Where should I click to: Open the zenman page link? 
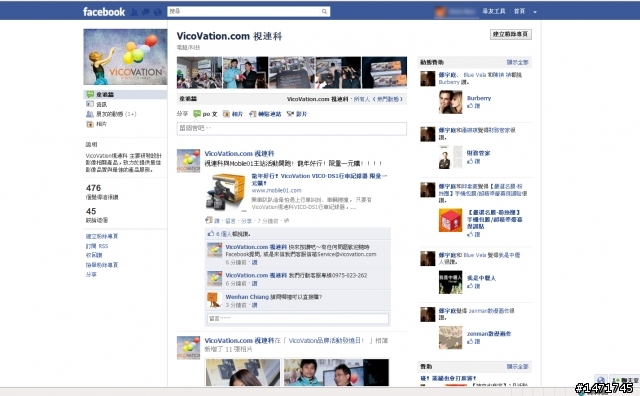point(489,334)
